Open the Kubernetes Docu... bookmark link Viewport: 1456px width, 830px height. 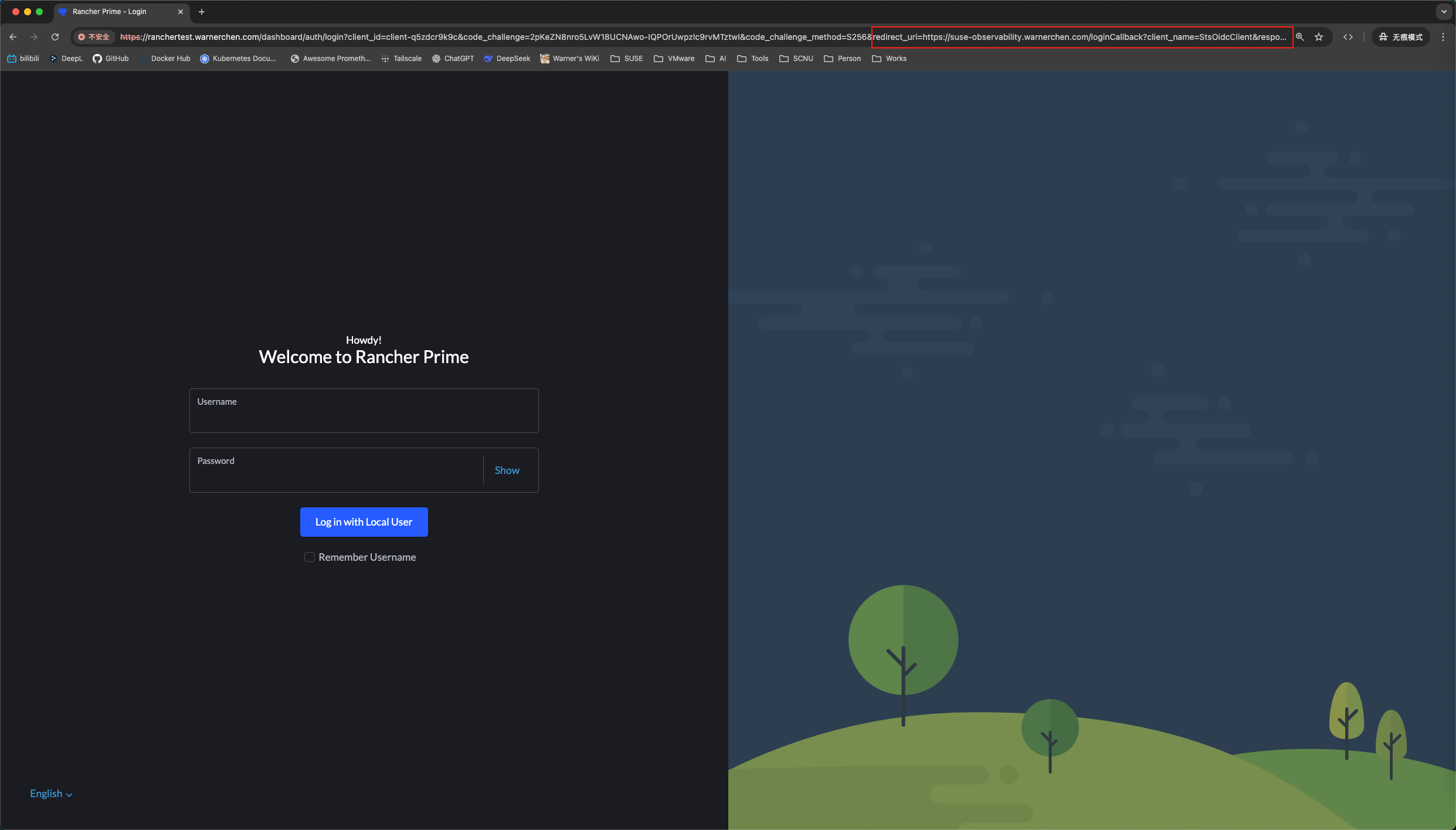[238, 59]
